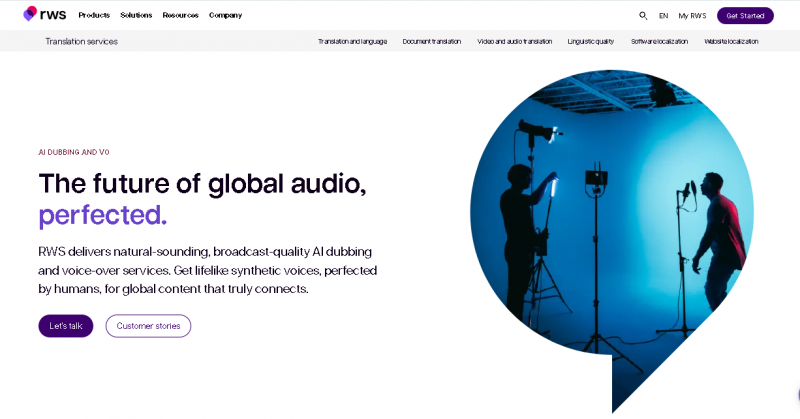This screenshot has height=419, width=800.
Task: Go to Software localization
Action: 661,42
